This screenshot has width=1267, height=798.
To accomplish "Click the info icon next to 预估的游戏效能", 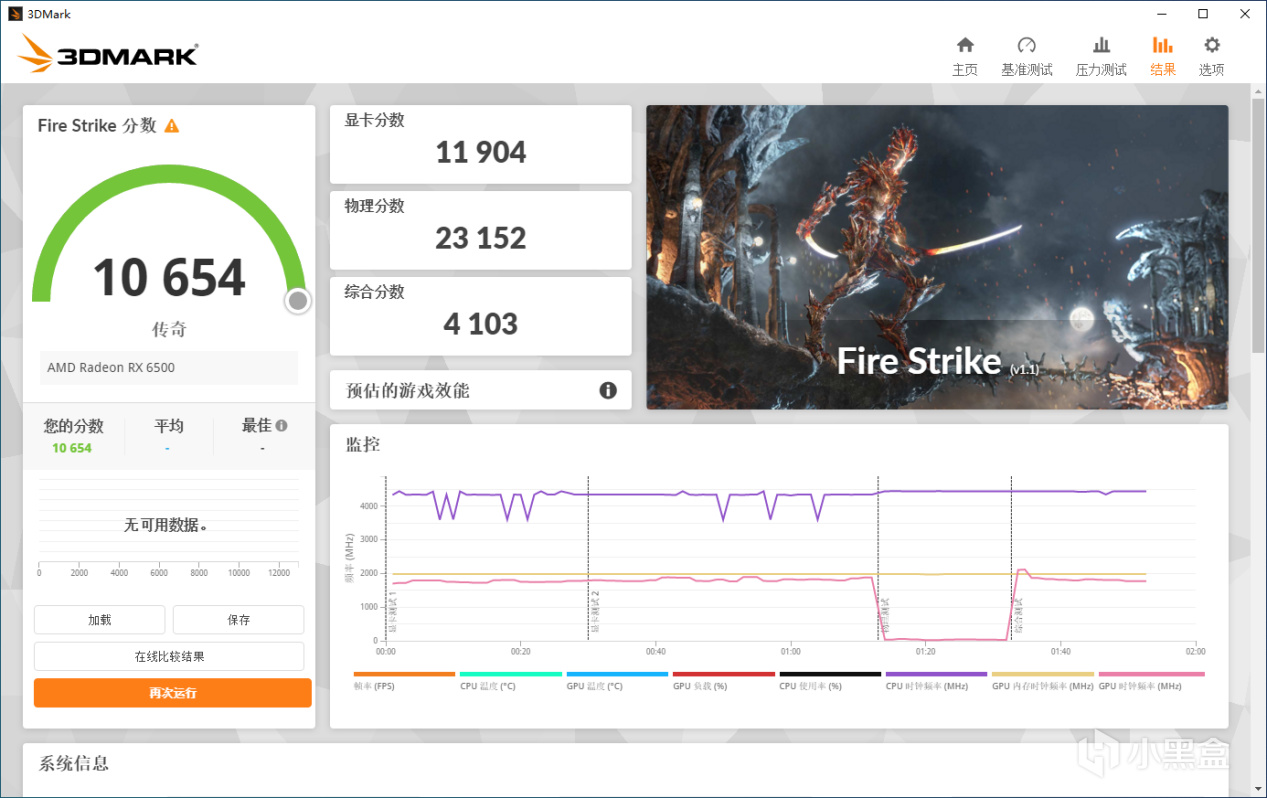I will coord(608,390).
